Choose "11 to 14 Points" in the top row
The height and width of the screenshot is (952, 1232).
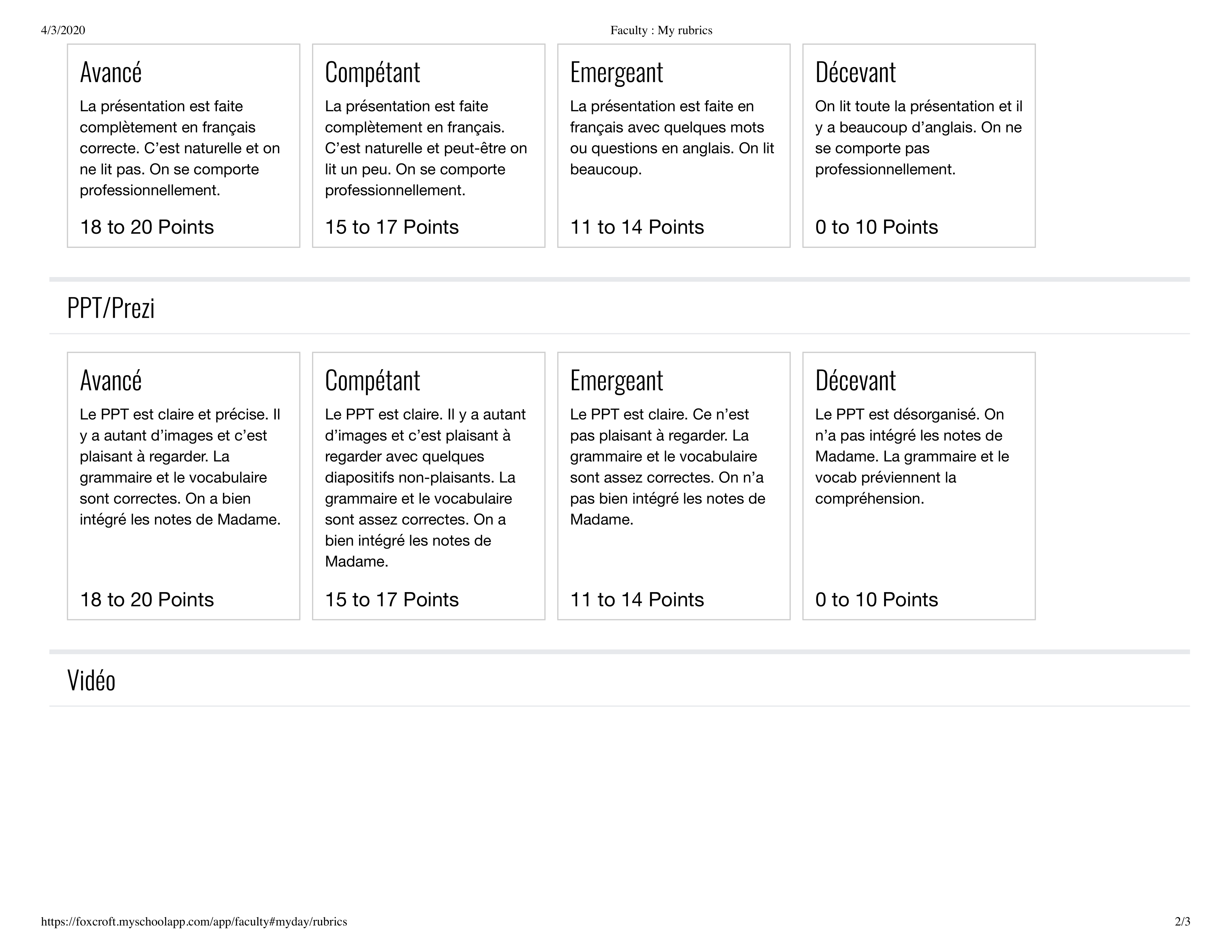tap(637, 227)
